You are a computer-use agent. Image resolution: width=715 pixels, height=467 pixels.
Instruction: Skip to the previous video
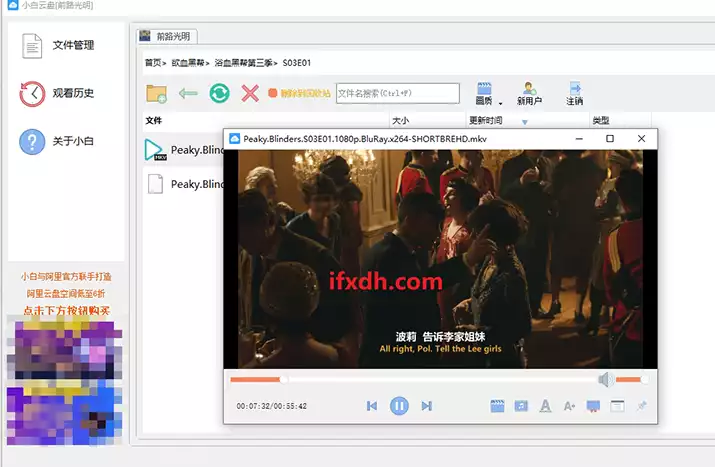click(372, 405)
